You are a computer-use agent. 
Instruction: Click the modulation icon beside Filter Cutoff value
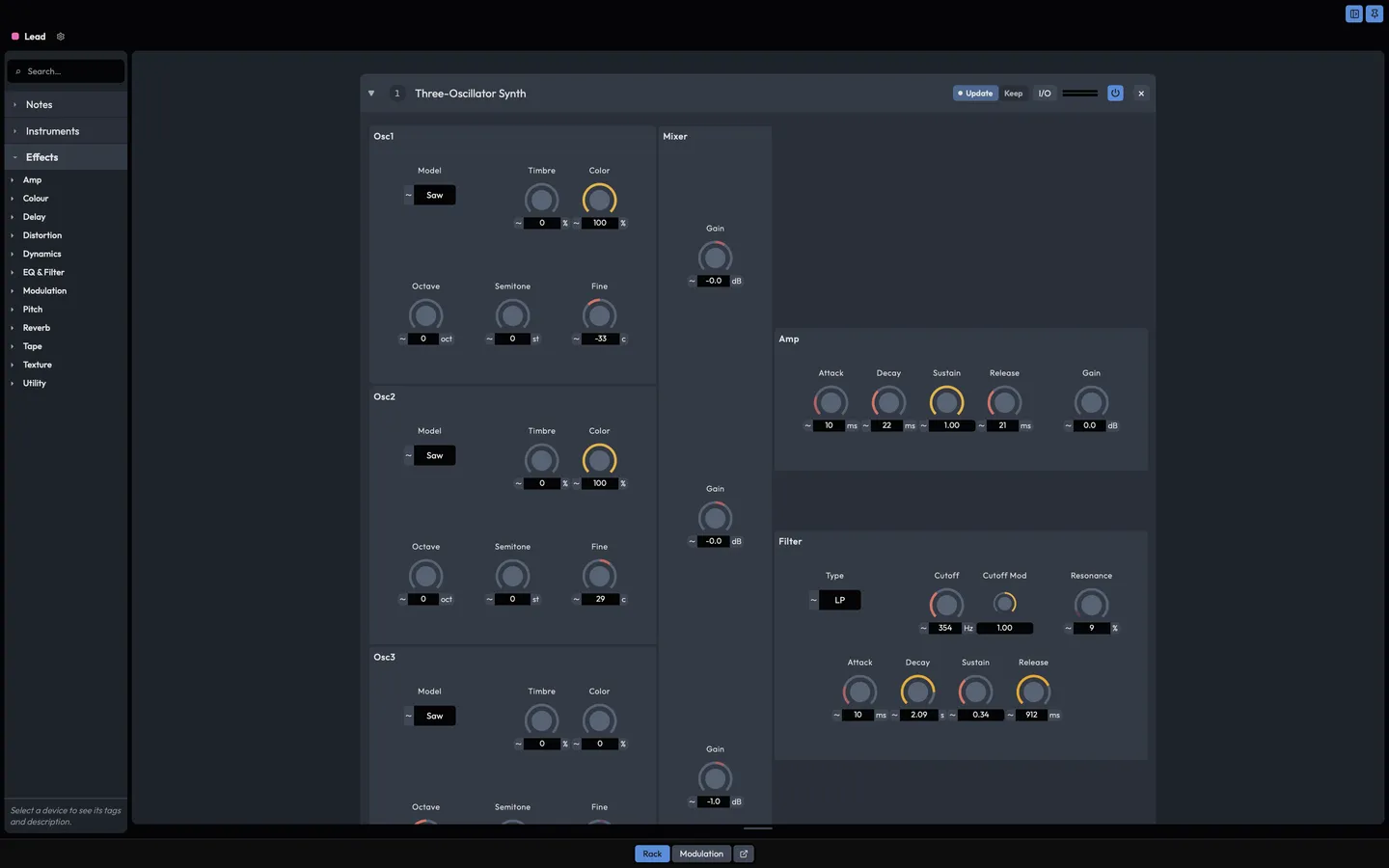[x=923, y=628]
